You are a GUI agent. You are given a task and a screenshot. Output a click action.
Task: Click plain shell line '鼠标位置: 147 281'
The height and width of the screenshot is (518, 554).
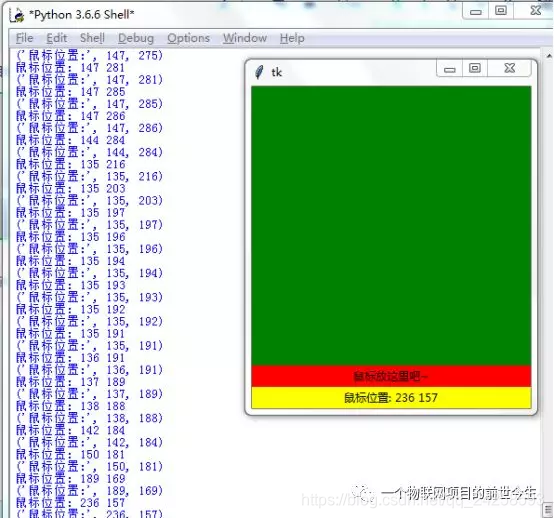[71, 67]
